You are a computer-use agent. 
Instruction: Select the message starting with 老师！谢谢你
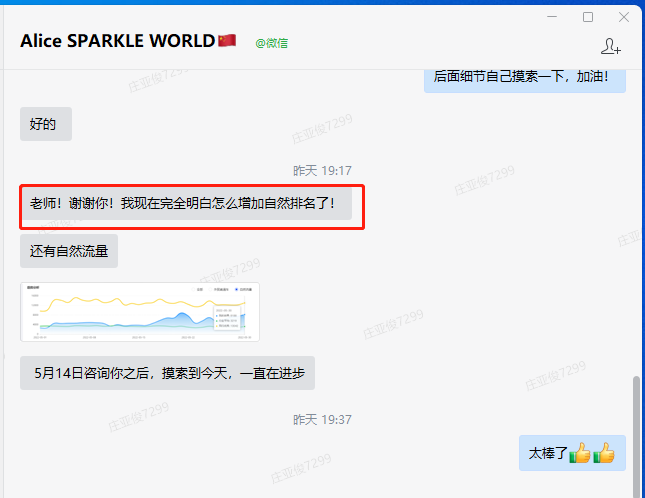tap(187, 203)
